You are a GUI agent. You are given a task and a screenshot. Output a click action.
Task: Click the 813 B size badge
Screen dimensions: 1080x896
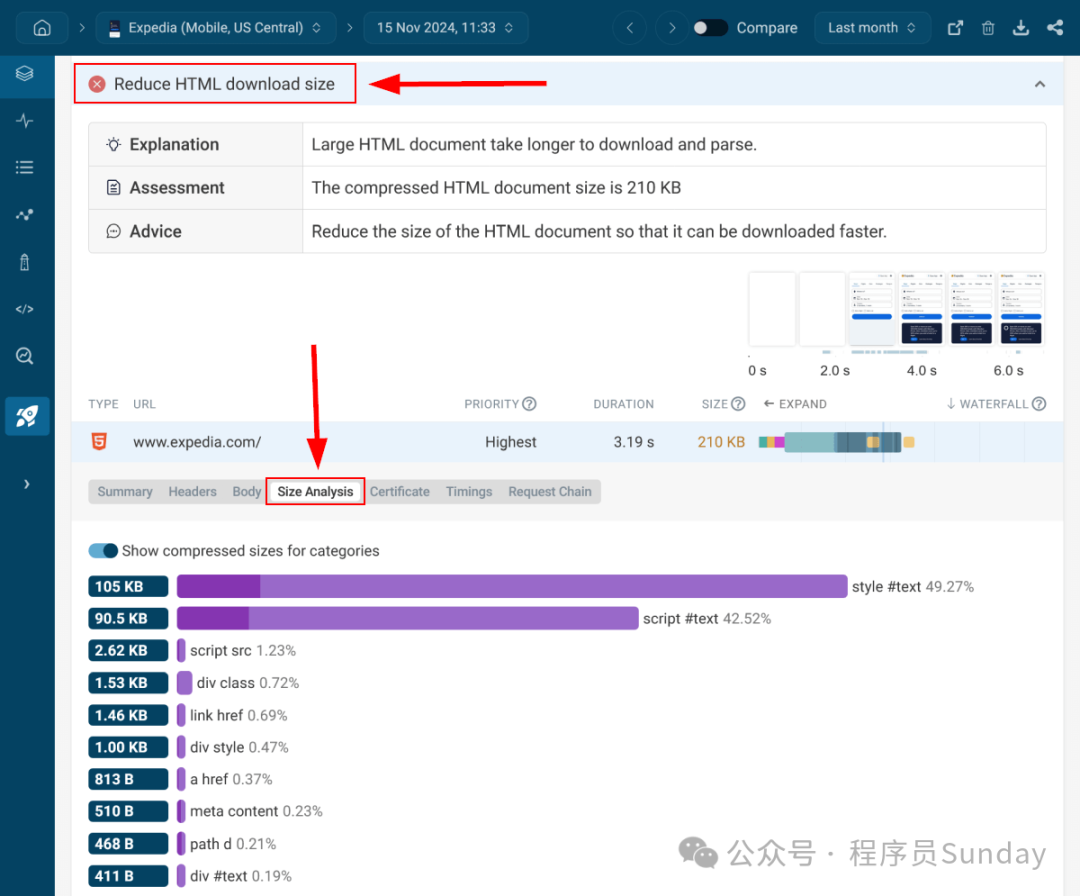128,780
